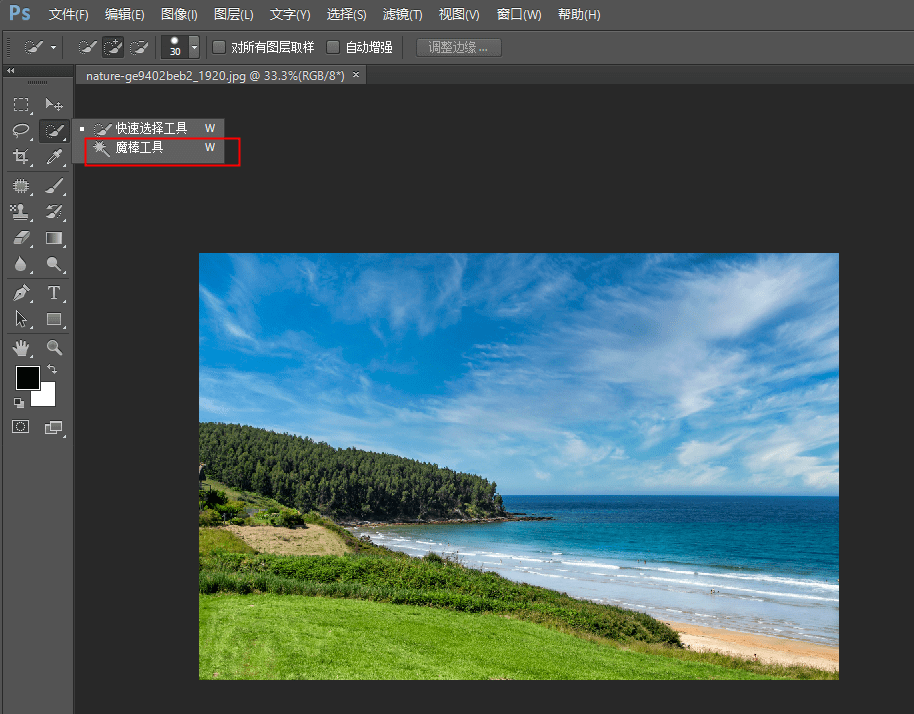Toggle Quick Mask mode icon
914x714 pixels.
coord(21,427)
